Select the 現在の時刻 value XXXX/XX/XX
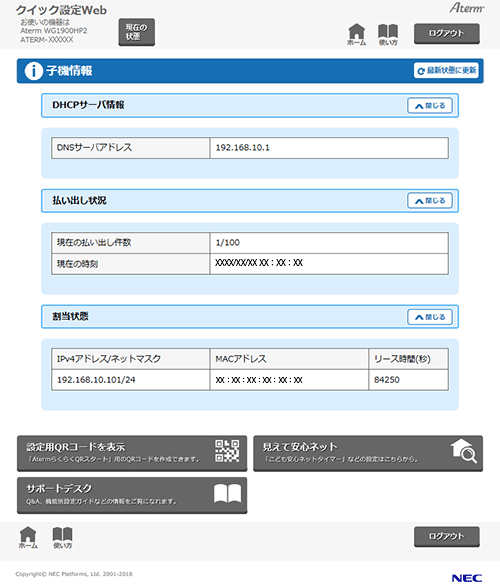 click(259, 263)
